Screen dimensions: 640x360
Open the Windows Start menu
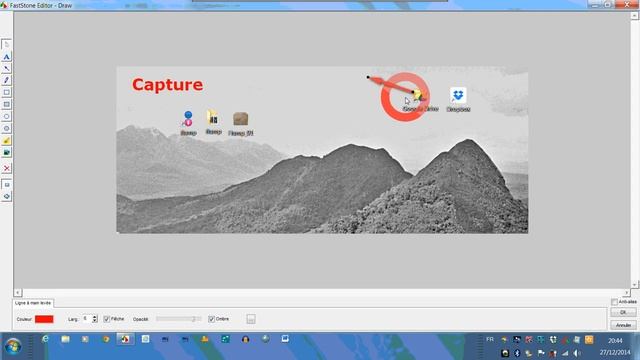(x=13, y=347)
